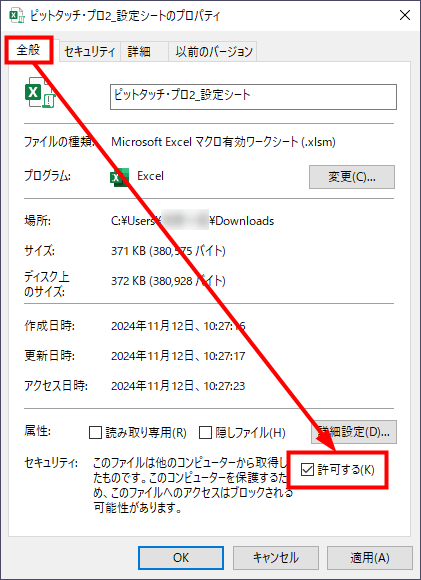The width and height of the screenshot is (421, 580).
Task: Click the program name Excel text
Action: pyautogui.click(x=150, y=176)
